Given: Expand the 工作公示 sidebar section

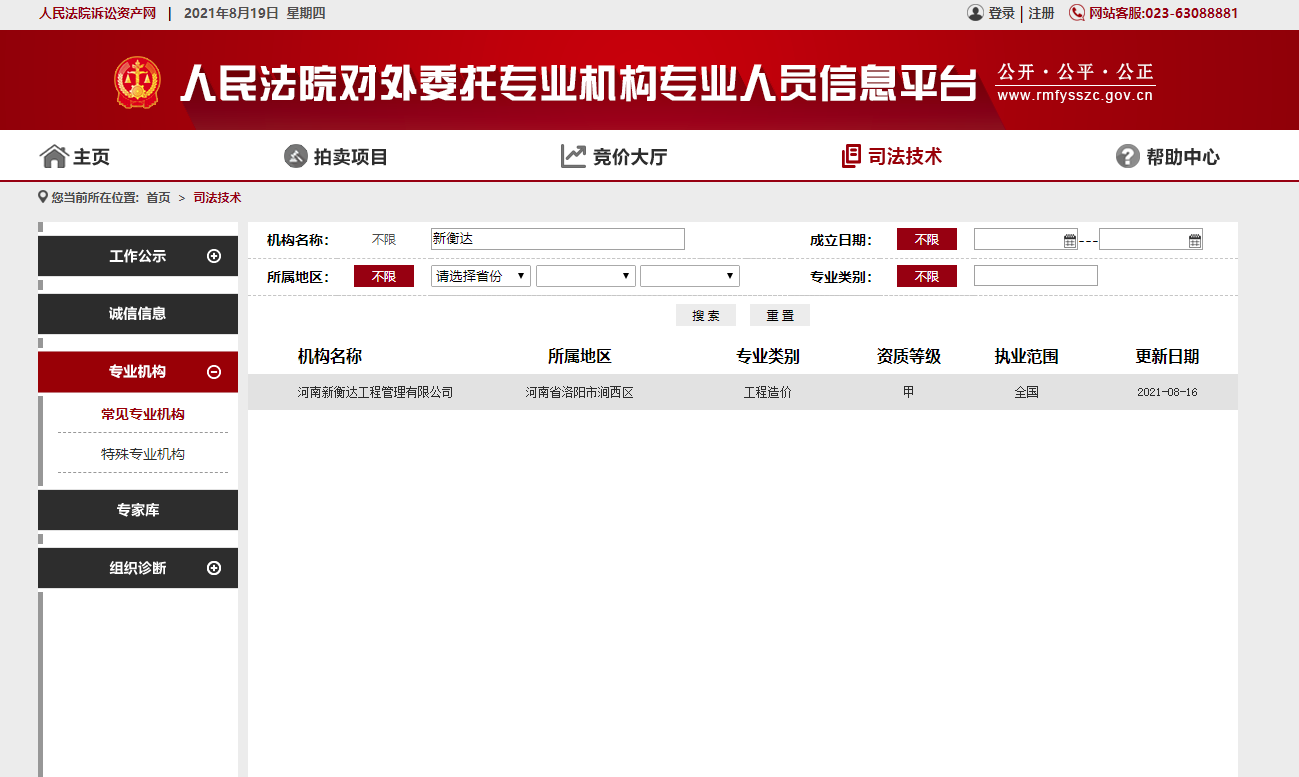Looking at the screenshot, I should [x=213, y=256].
